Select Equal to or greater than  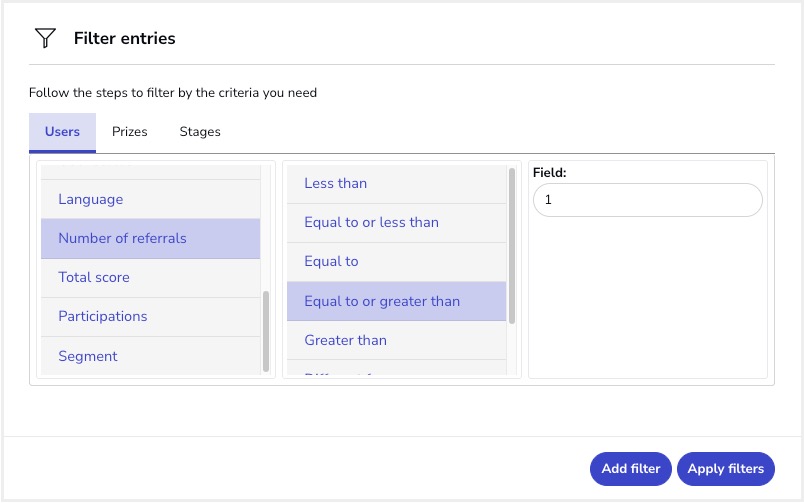click(x=396, y=301)
